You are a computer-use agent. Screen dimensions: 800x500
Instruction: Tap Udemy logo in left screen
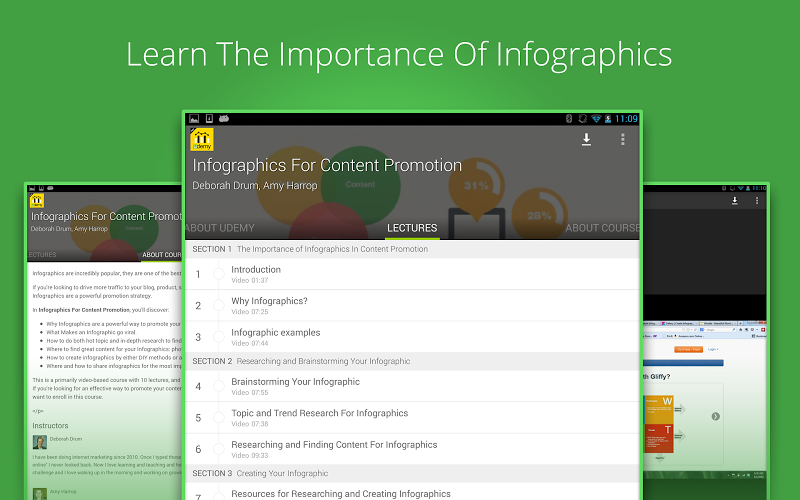[37, 201]
